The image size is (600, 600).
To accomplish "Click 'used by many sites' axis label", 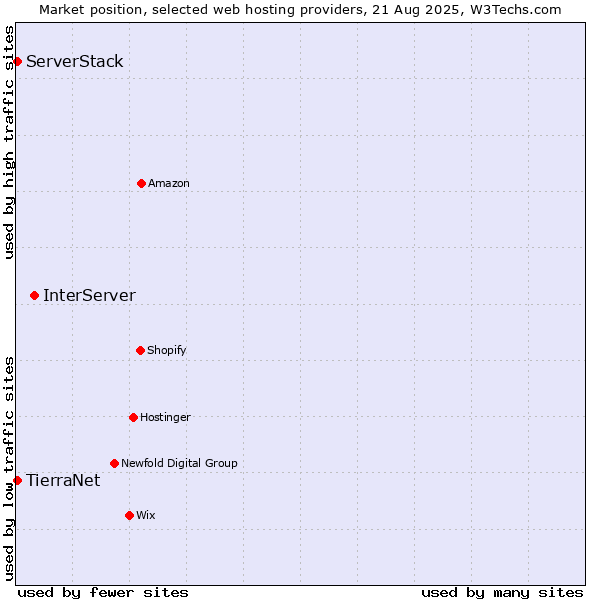I will (x=503, y=593).
